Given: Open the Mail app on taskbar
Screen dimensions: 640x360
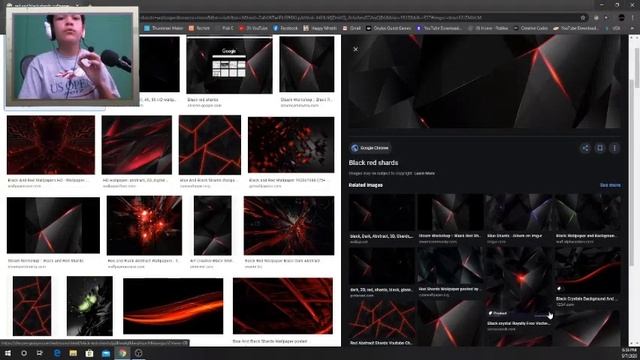Looking at the screenshot, I should pos(106,353).
